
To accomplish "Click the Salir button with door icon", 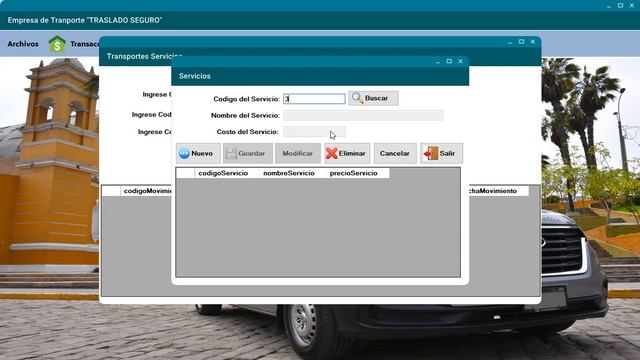I will coord(441,153).
